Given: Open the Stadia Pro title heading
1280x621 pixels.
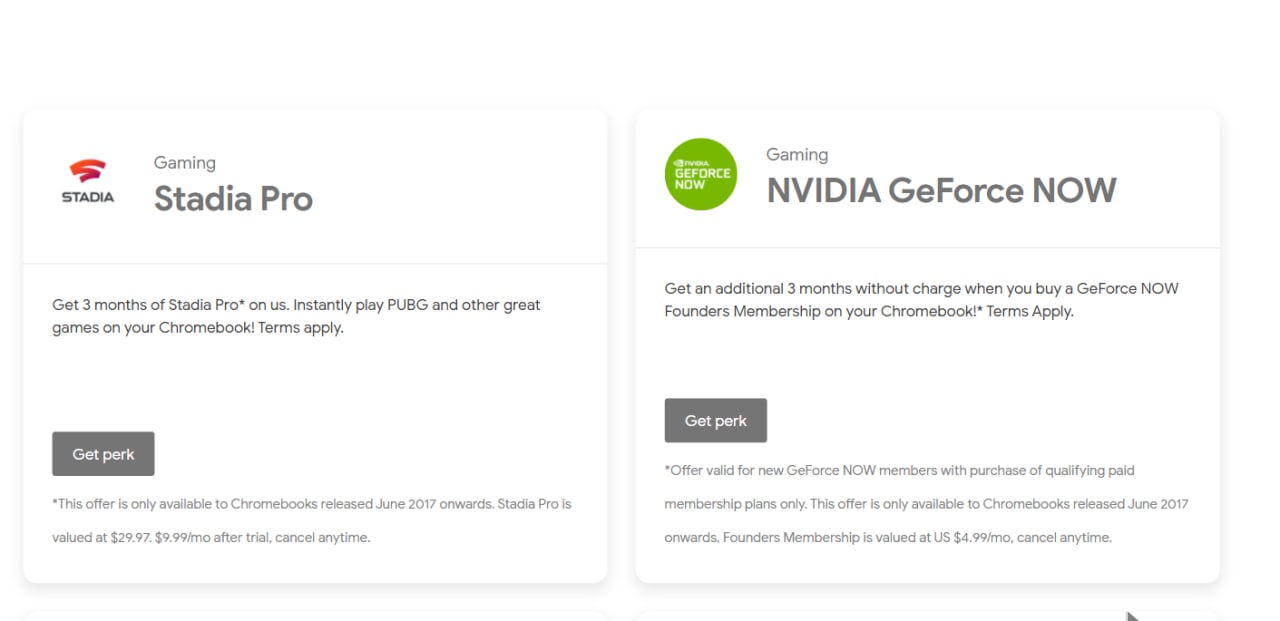Looking at the screenshot, I should pyautogui.click(x=233, y=199).
